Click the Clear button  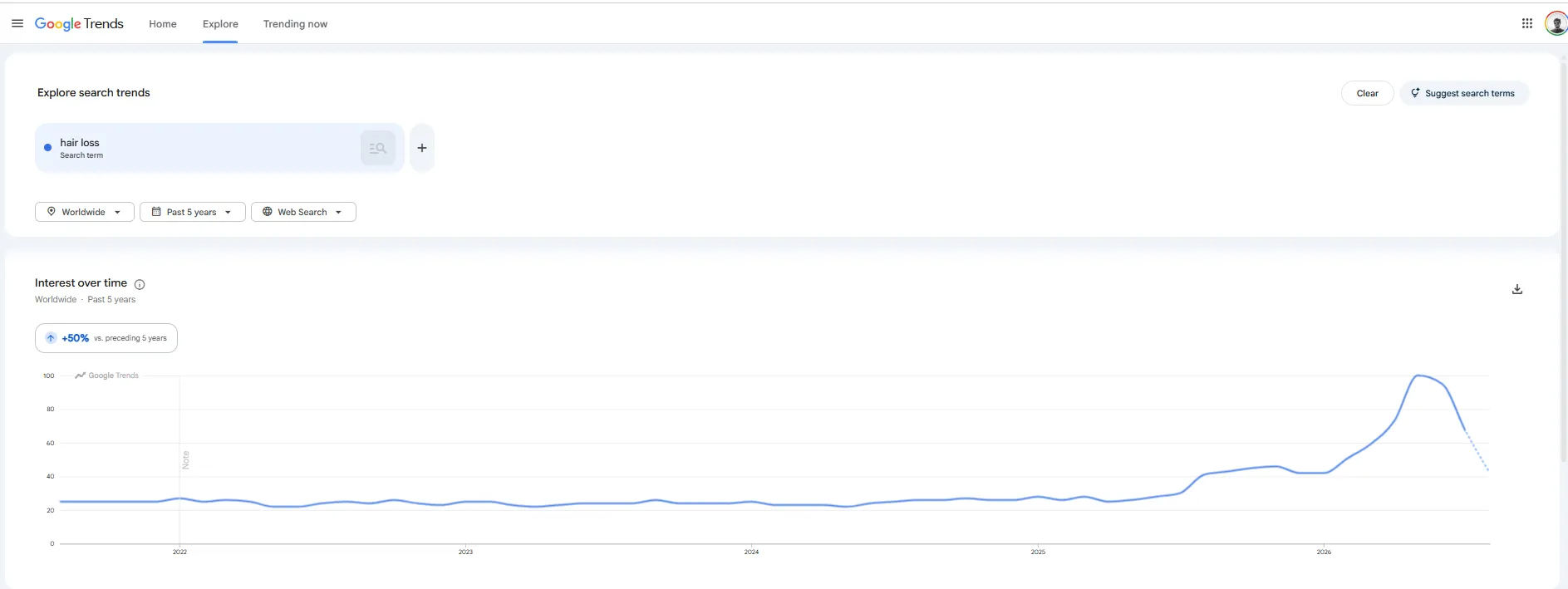pos(1367,93)
